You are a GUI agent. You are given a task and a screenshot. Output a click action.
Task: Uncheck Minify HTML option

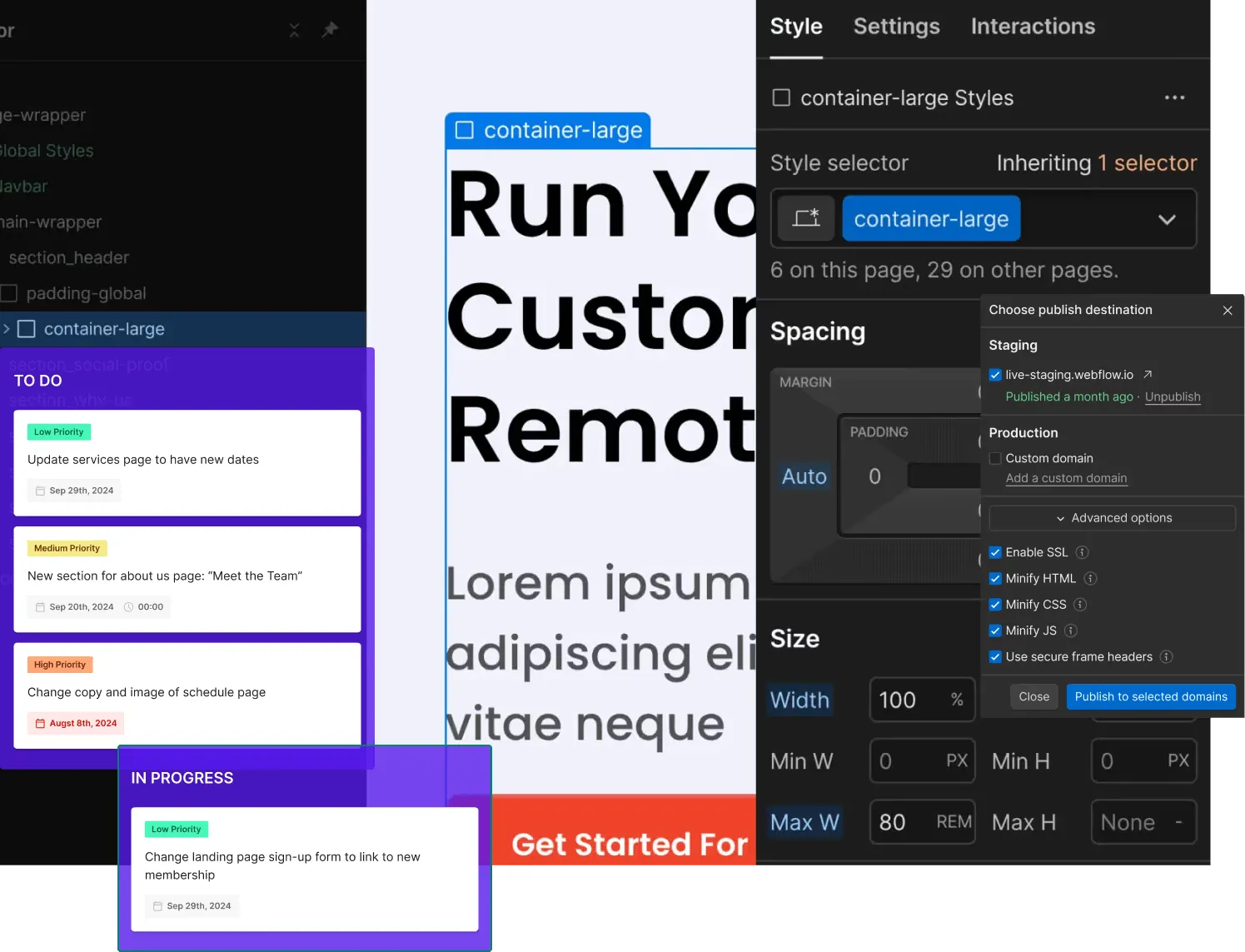pos(994,578)
